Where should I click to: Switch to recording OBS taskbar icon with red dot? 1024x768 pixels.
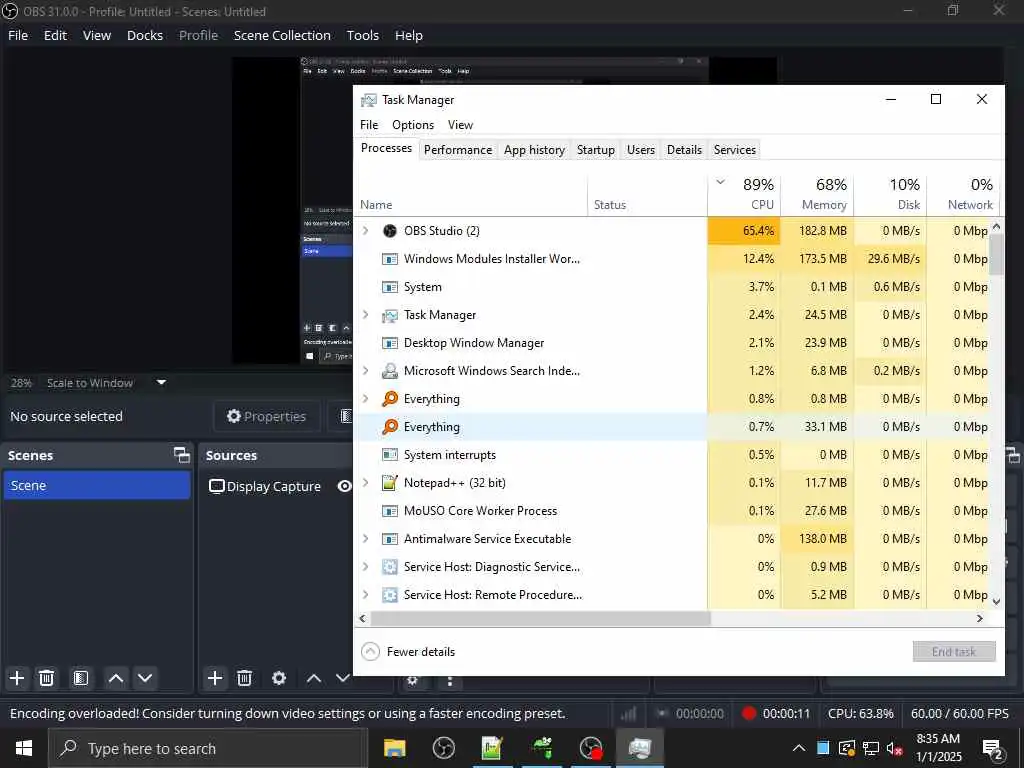pyautogui.click(x=591, y=748)
